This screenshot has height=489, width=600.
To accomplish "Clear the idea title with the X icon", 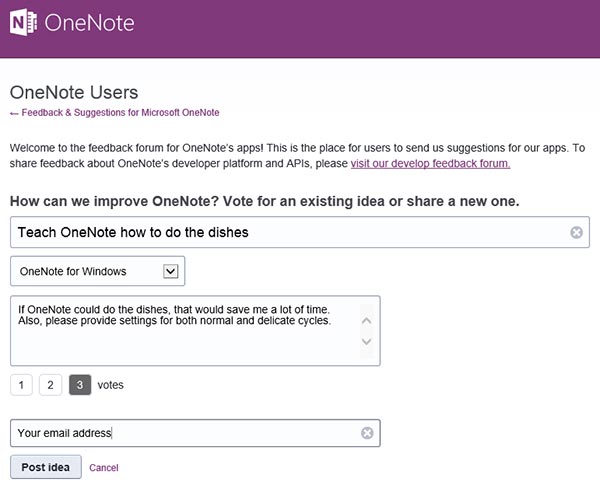I will [576, 232].
